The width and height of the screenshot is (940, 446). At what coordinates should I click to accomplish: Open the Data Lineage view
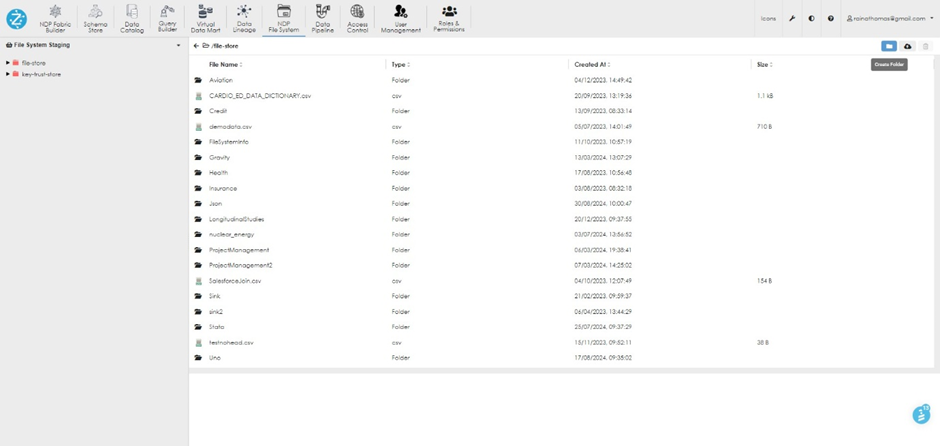pos(244,18)
